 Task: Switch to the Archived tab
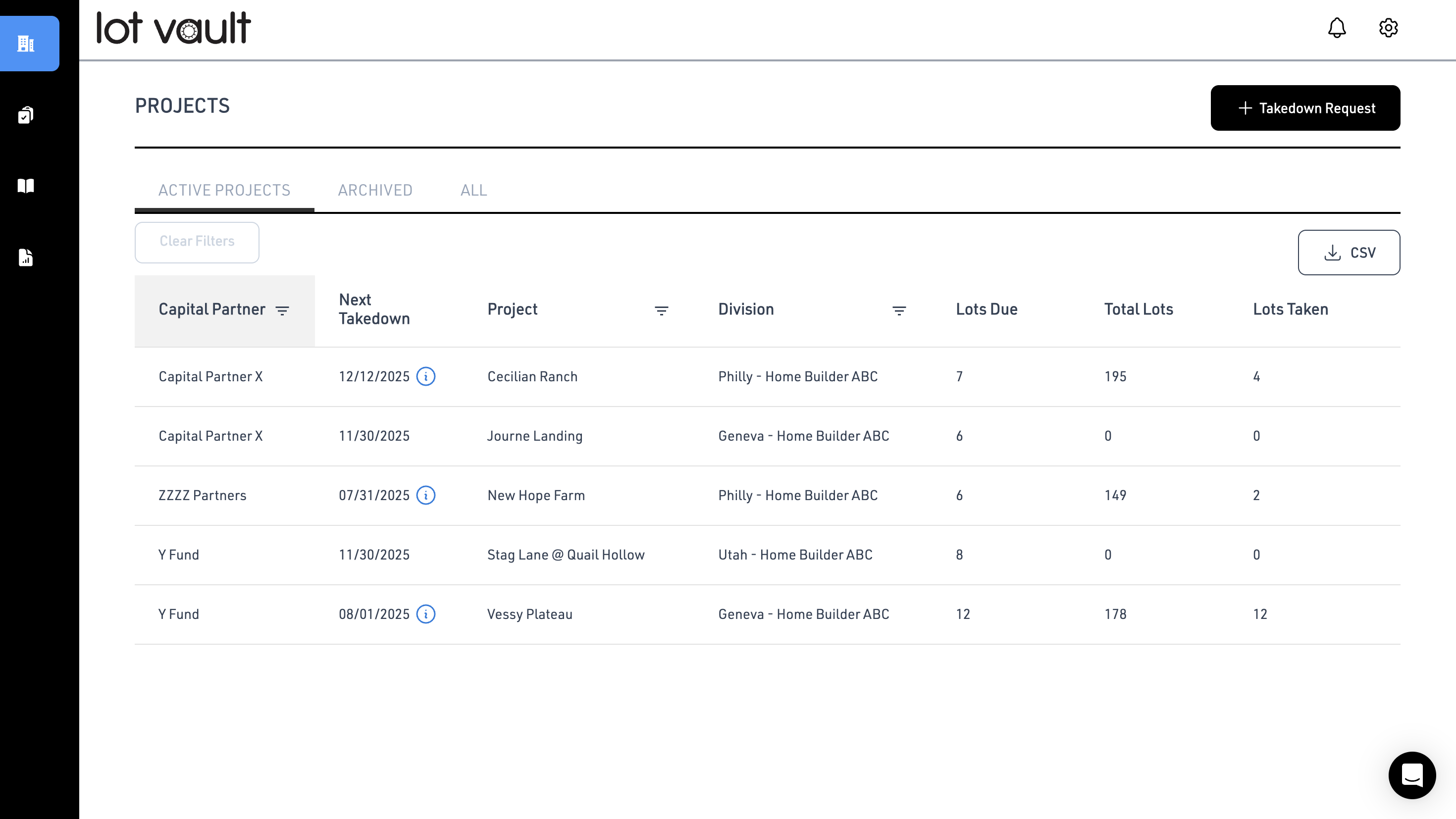(x=375, y=191)
